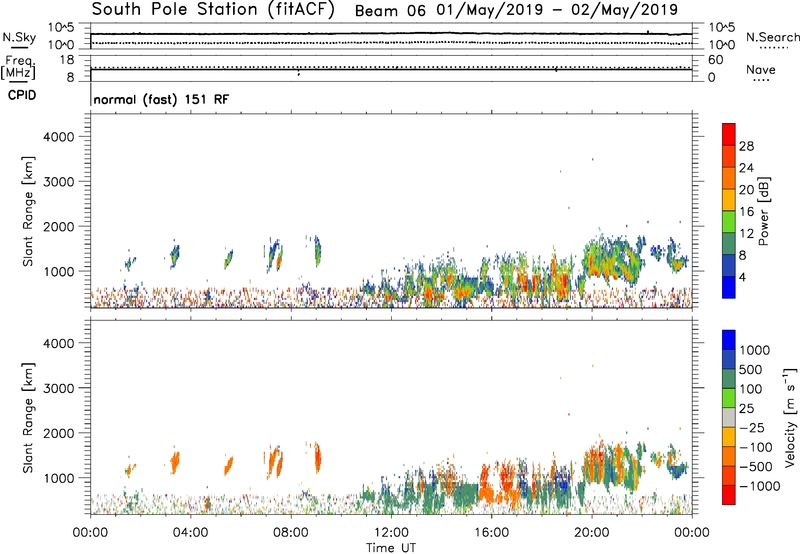Click the date range '01/May/2019 - 02/May/2019'
Image resolution: width=800 pixels, height=554 pixels.
pyautogui.click(x=557, y=10)
